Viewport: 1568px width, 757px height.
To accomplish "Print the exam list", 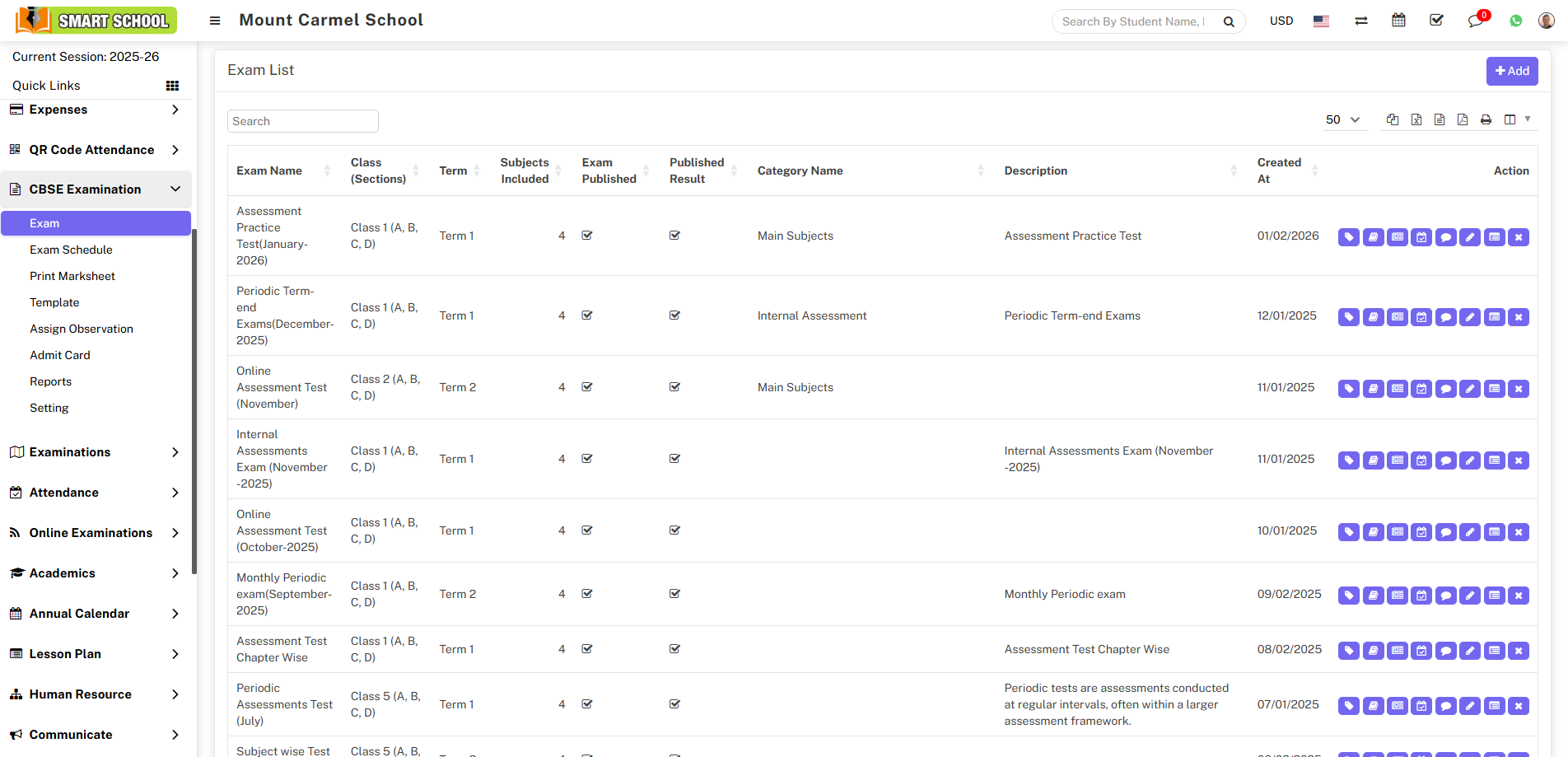I will [1486, 120].
